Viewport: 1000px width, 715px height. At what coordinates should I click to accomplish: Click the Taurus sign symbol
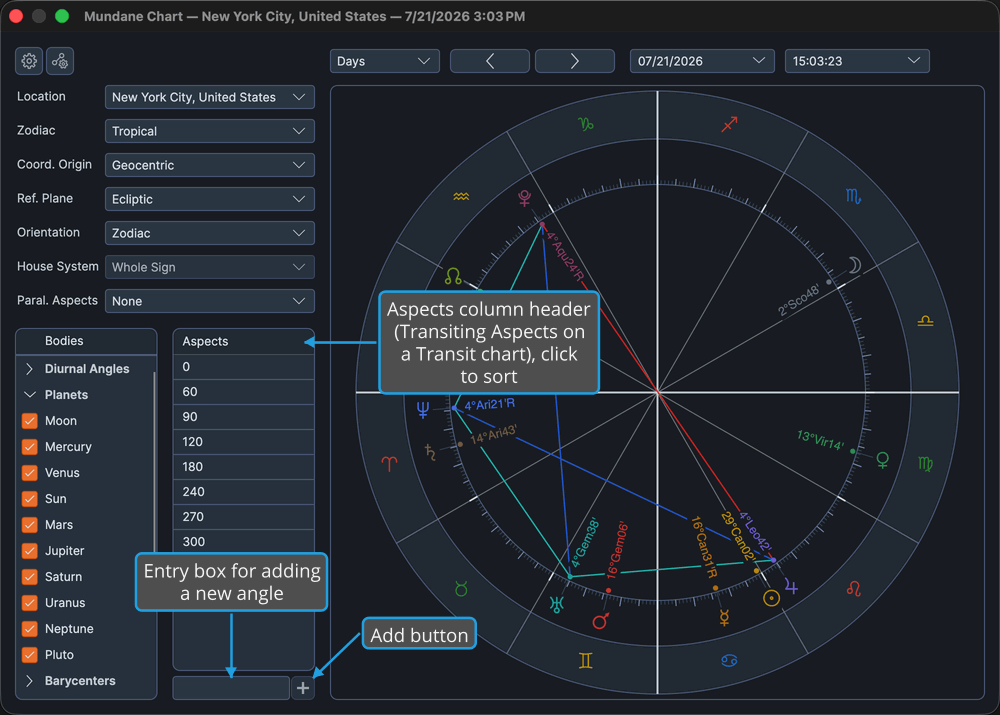[461, 589]
